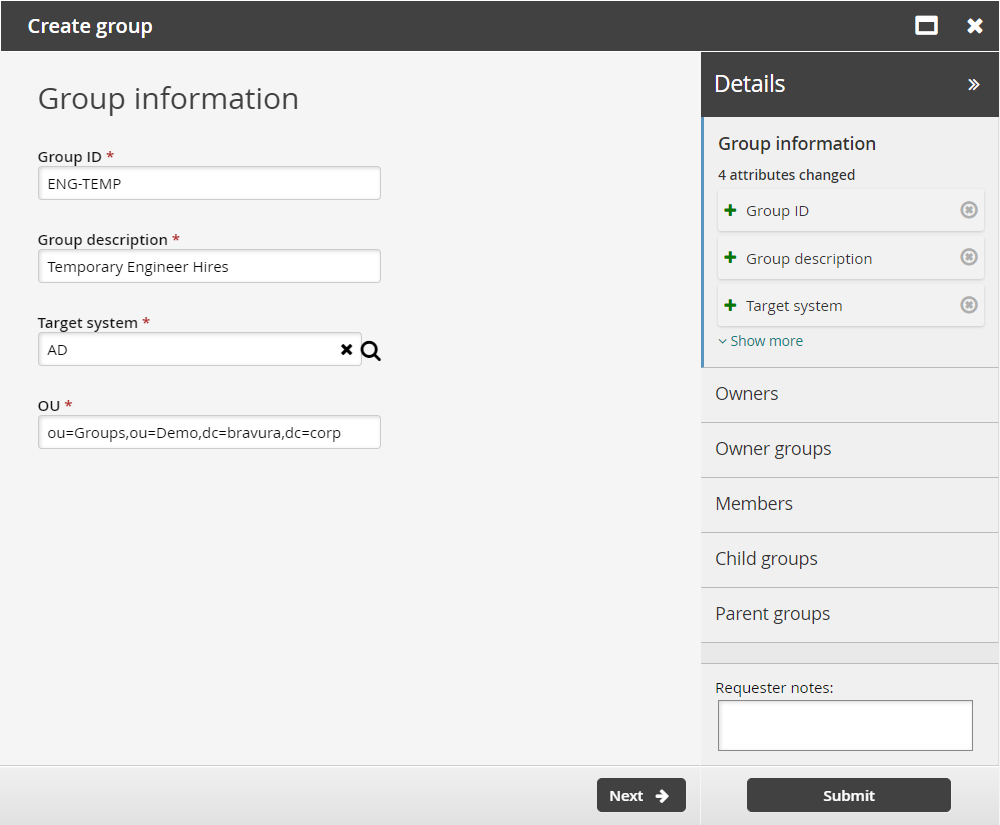Viewport: 1000px width, 825px height.
Task: Remove the Group description changed attribute
Action: 968,257
